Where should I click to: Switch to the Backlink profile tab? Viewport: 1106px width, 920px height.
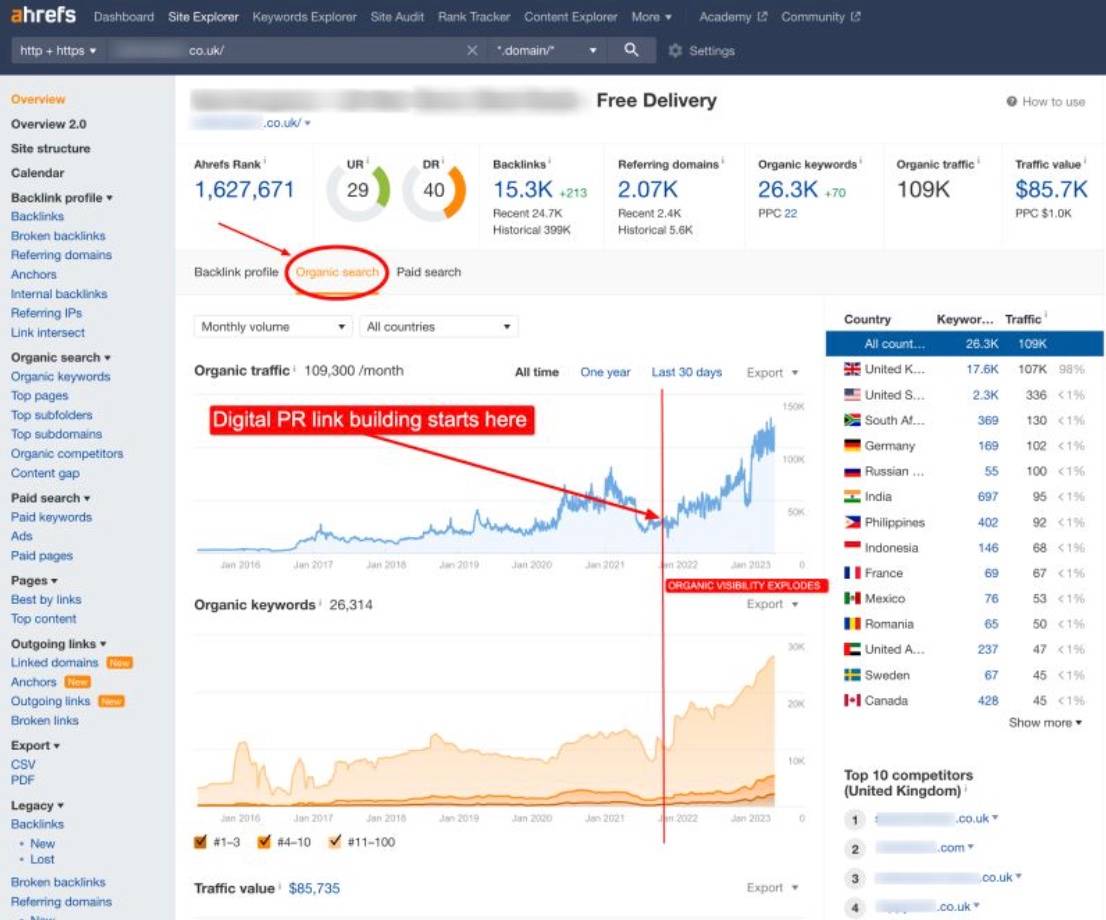[x=236, y=272]
